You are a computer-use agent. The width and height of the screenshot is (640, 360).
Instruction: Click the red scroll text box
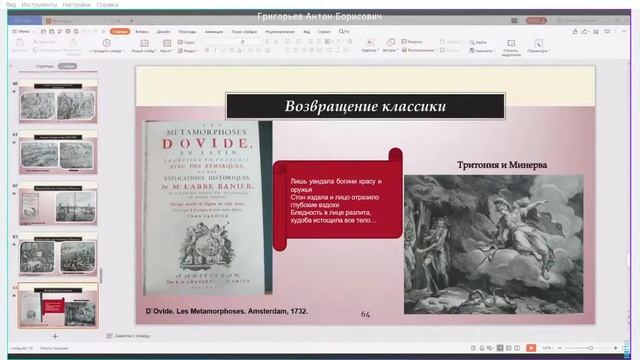tap(338, 200)
